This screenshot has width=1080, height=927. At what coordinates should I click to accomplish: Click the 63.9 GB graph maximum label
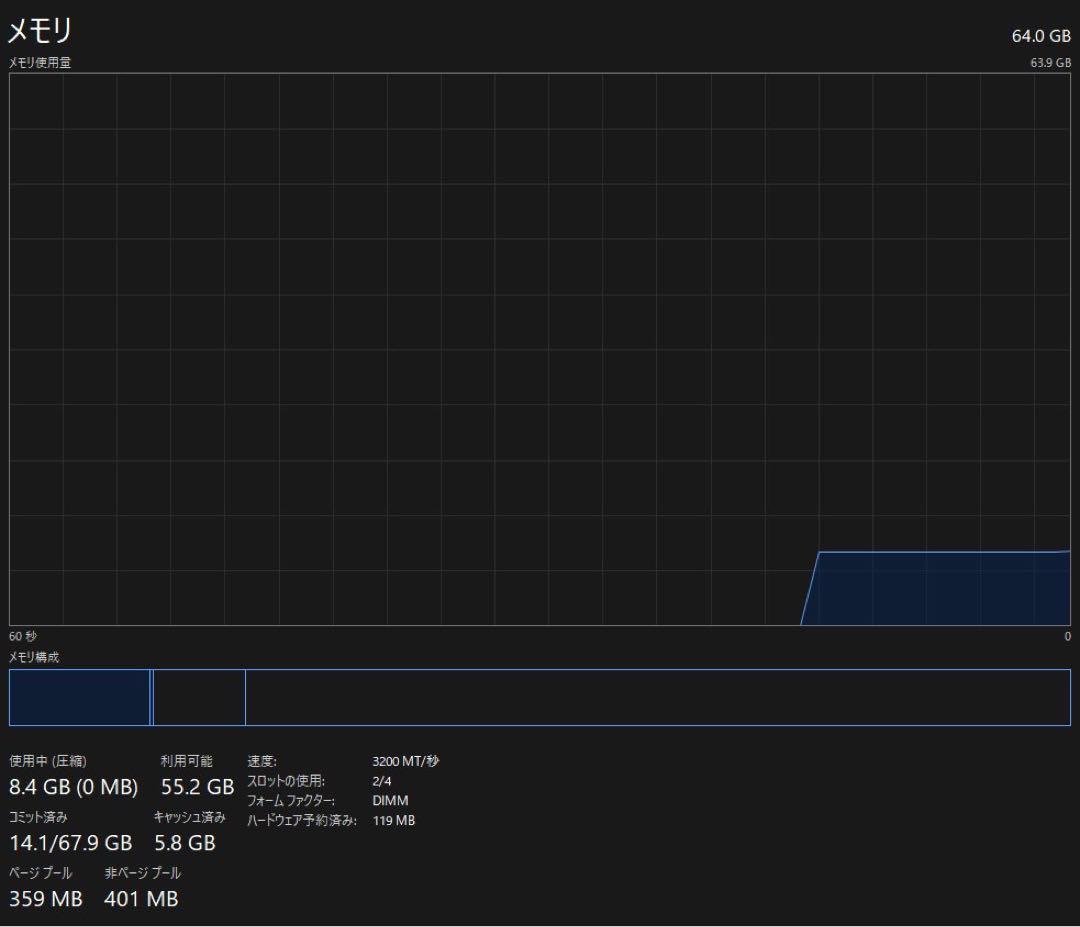coord(1050,63)
